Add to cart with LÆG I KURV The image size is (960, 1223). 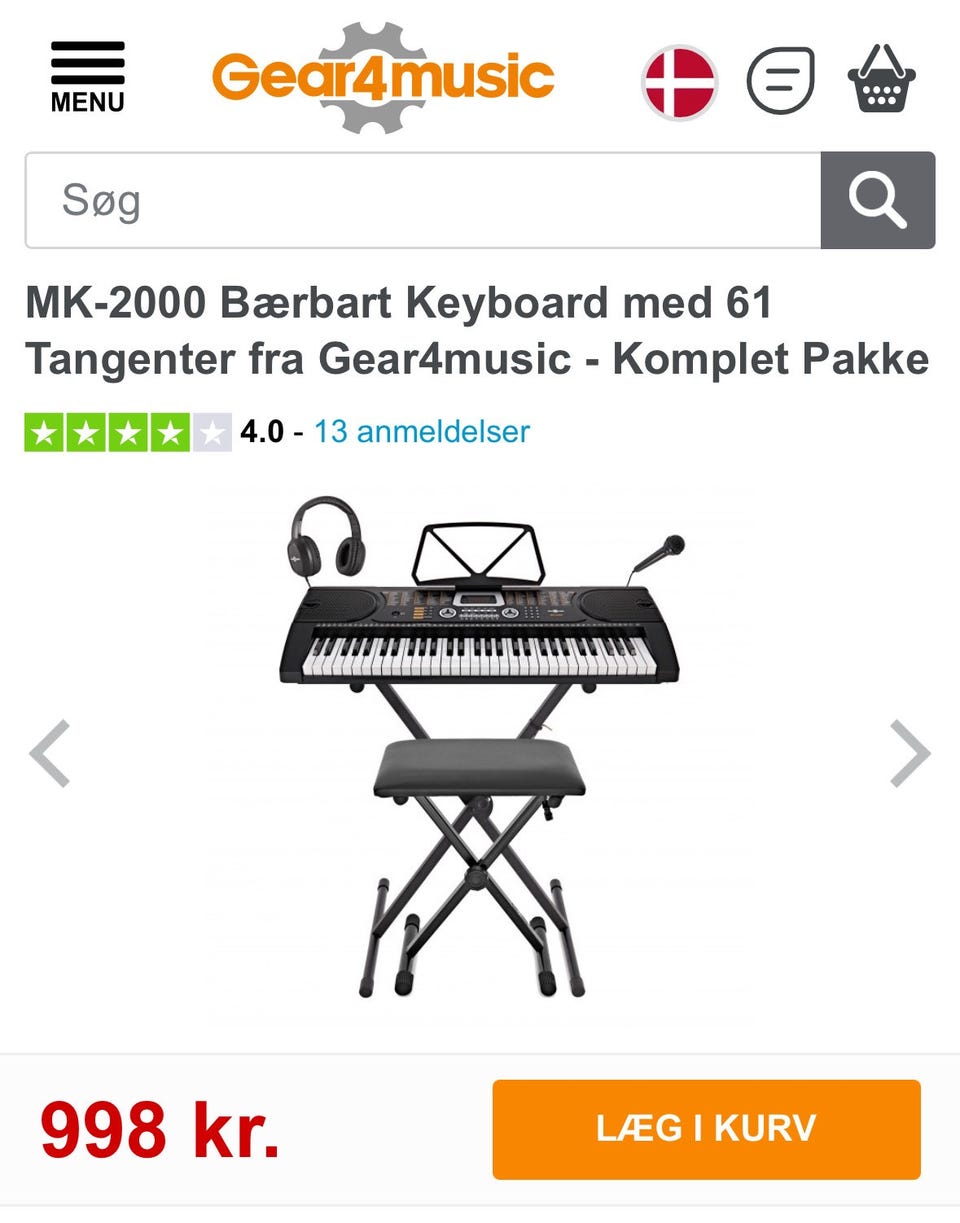point(706,1129)
